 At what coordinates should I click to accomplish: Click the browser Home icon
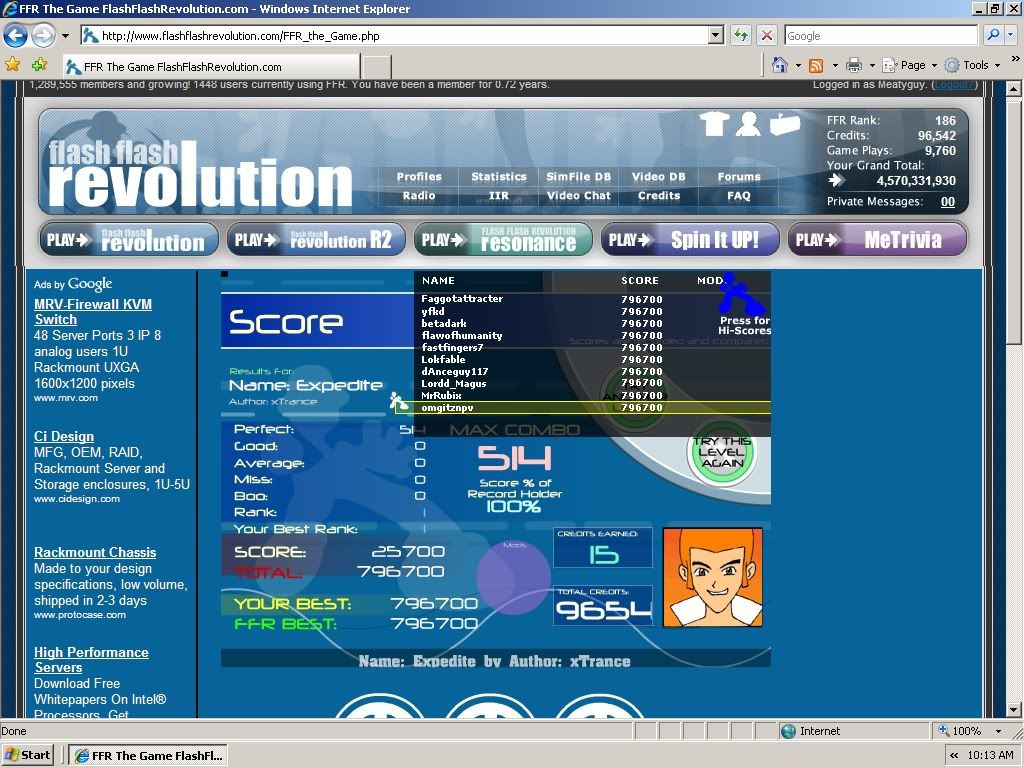point(780,65)
